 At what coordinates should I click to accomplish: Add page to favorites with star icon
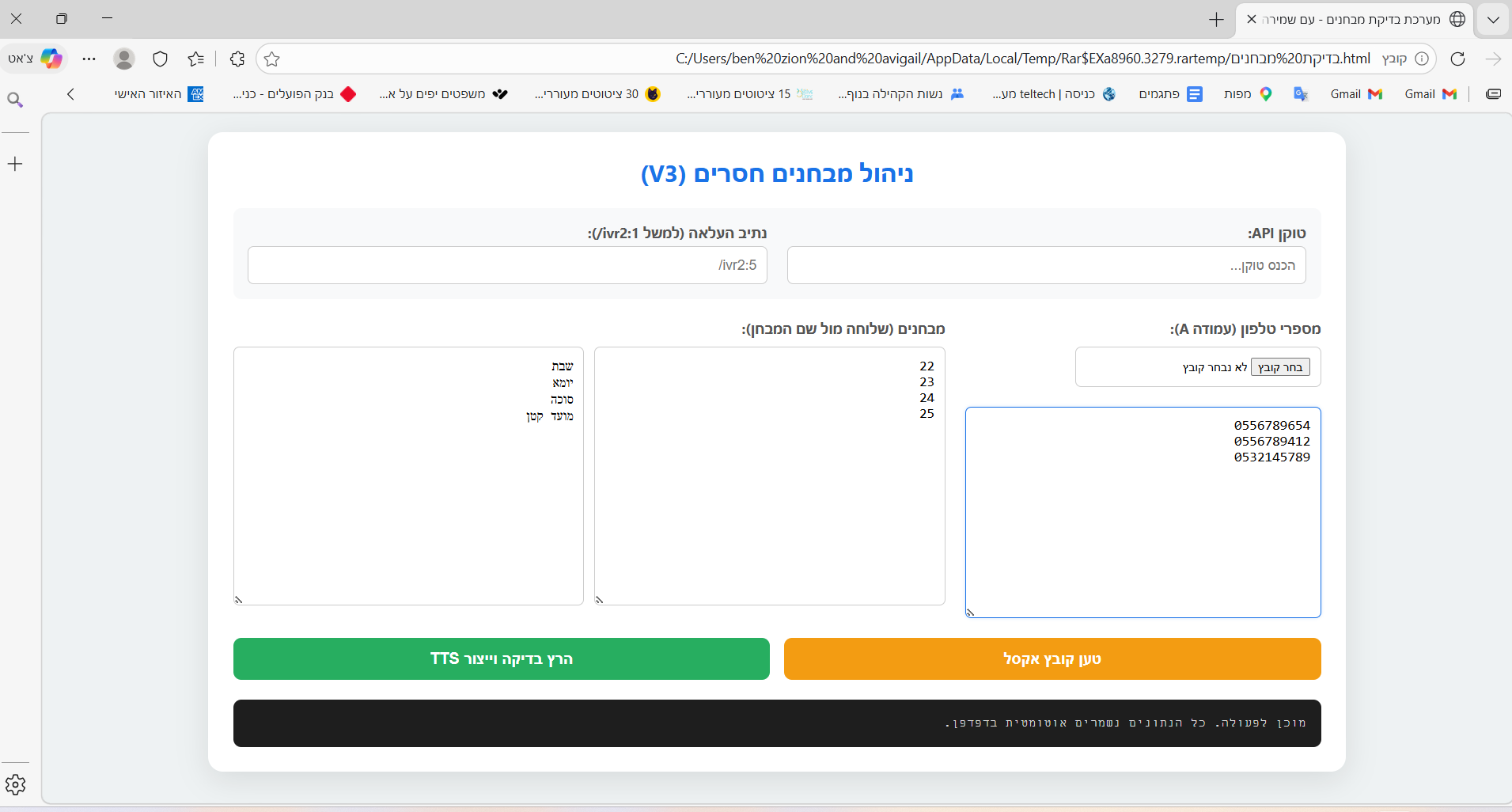pyautogui.click(x=272, y=59)
